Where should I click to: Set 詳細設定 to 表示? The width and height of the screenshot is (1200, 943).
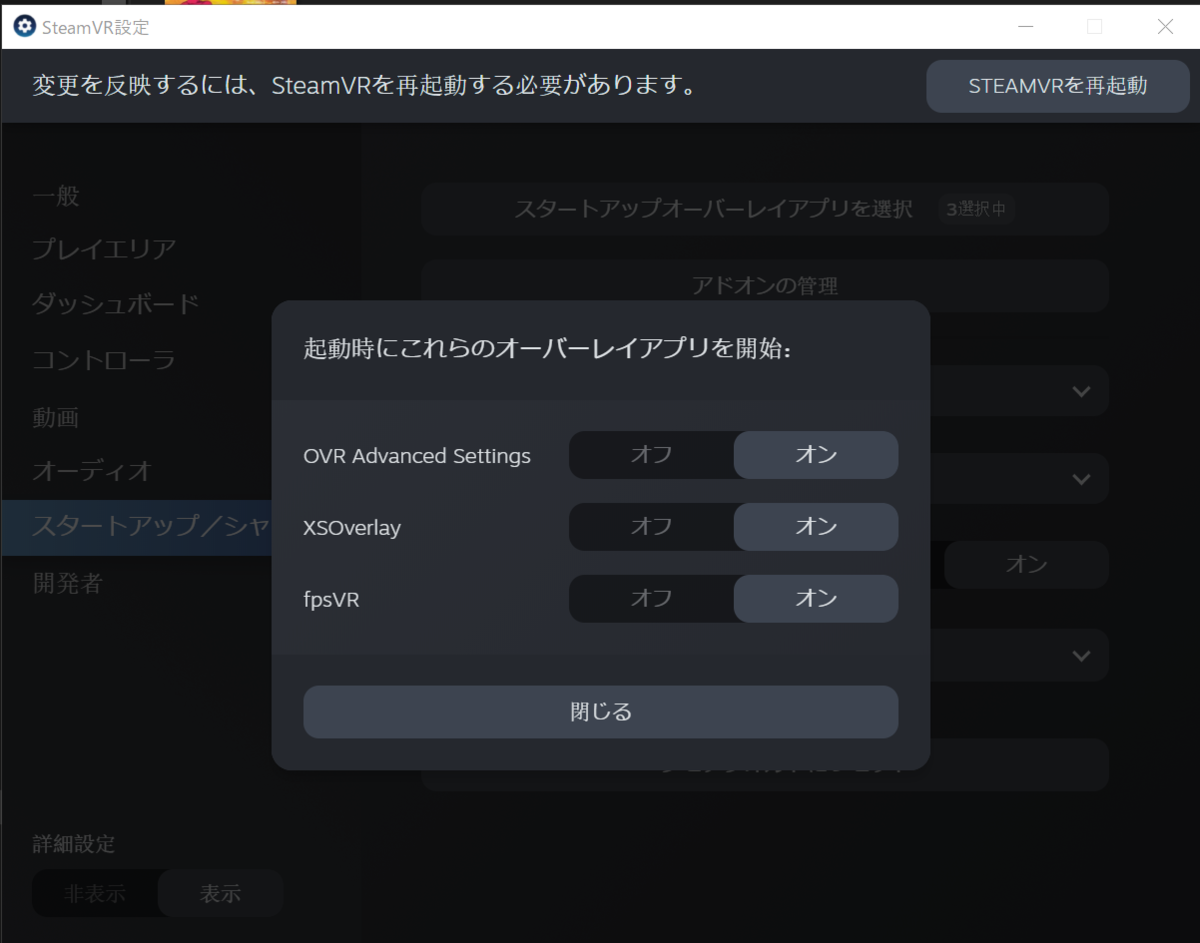pos(220,894)
